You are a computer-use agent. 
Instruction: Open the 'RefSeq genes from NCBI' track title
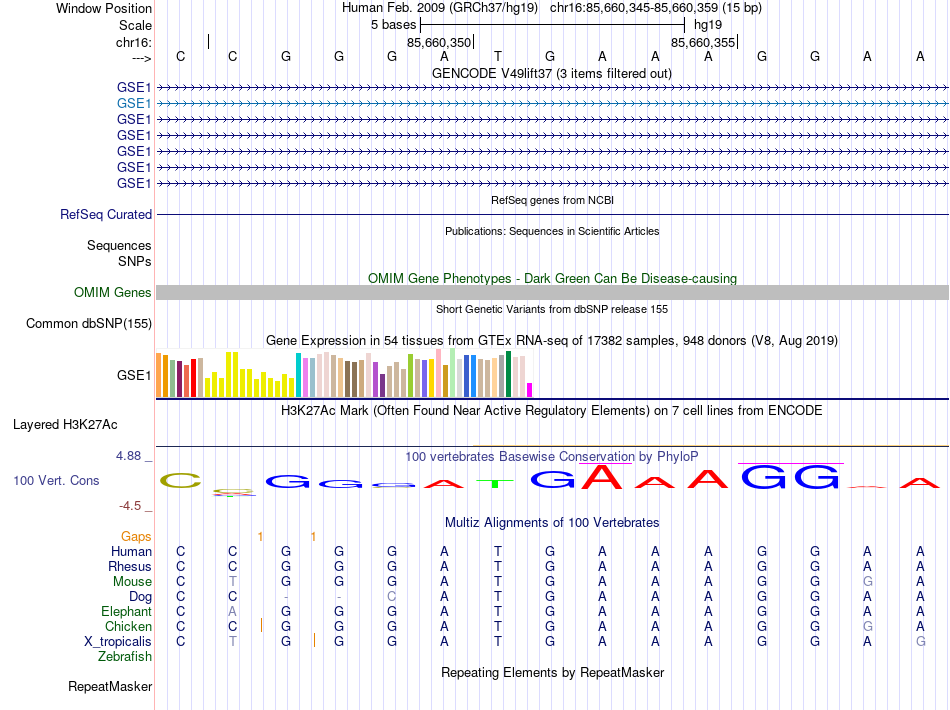[552, 200]
